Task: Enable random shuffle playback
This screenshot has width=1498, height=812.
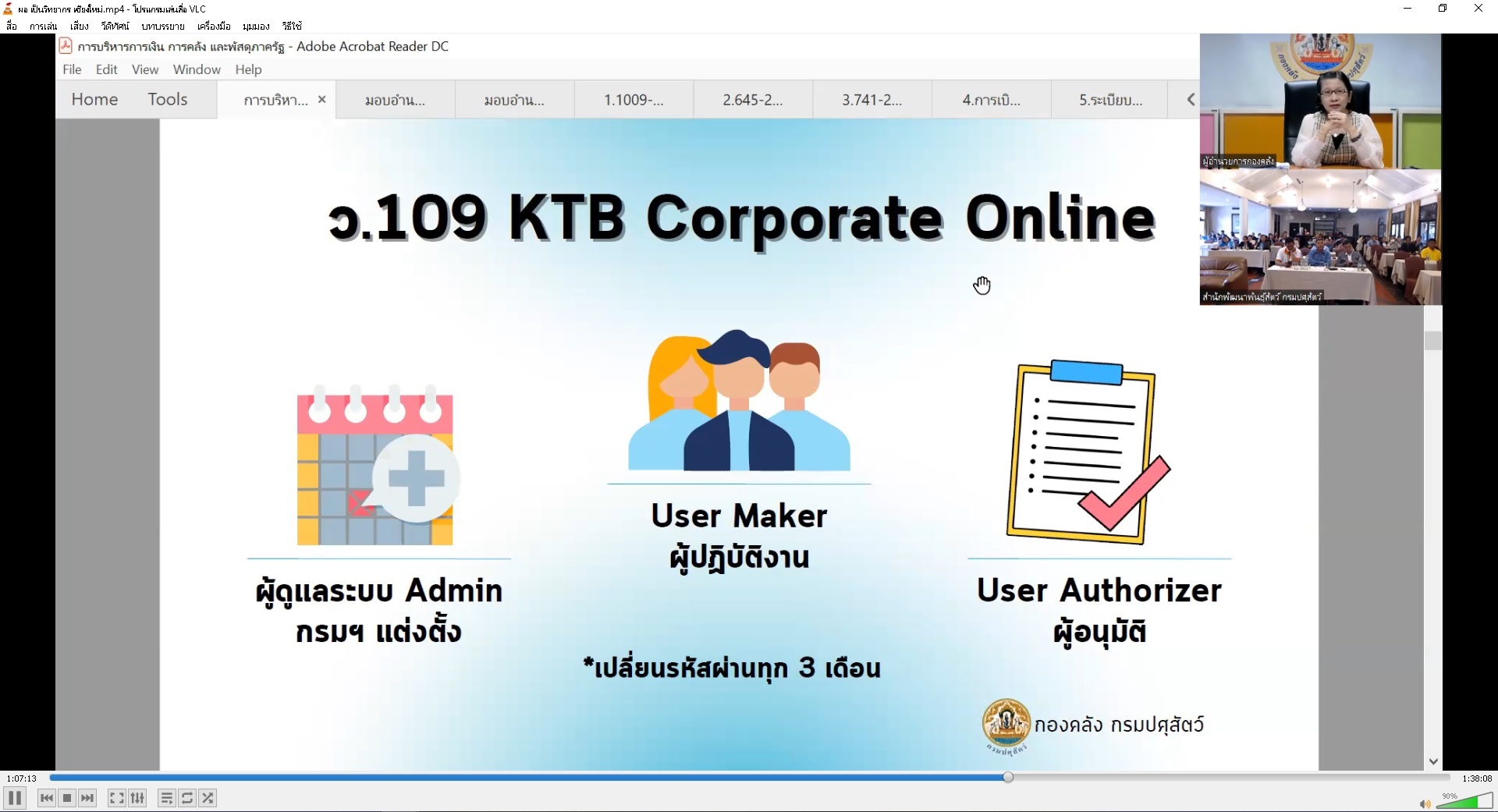Action: pyautogui.click(x=208, y=798)
